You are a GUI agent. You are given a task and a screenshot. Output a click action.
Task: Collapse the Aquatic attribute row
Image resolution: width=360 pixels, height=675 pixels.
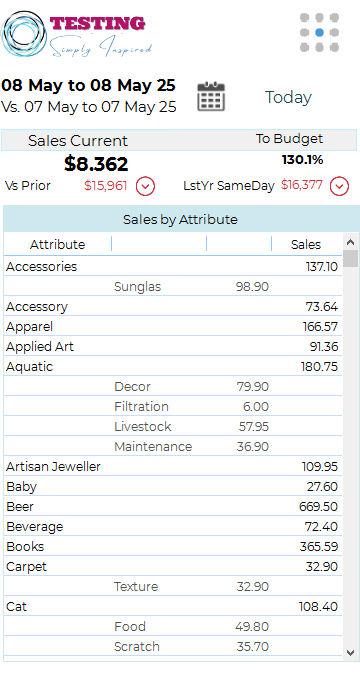(173, 367)
